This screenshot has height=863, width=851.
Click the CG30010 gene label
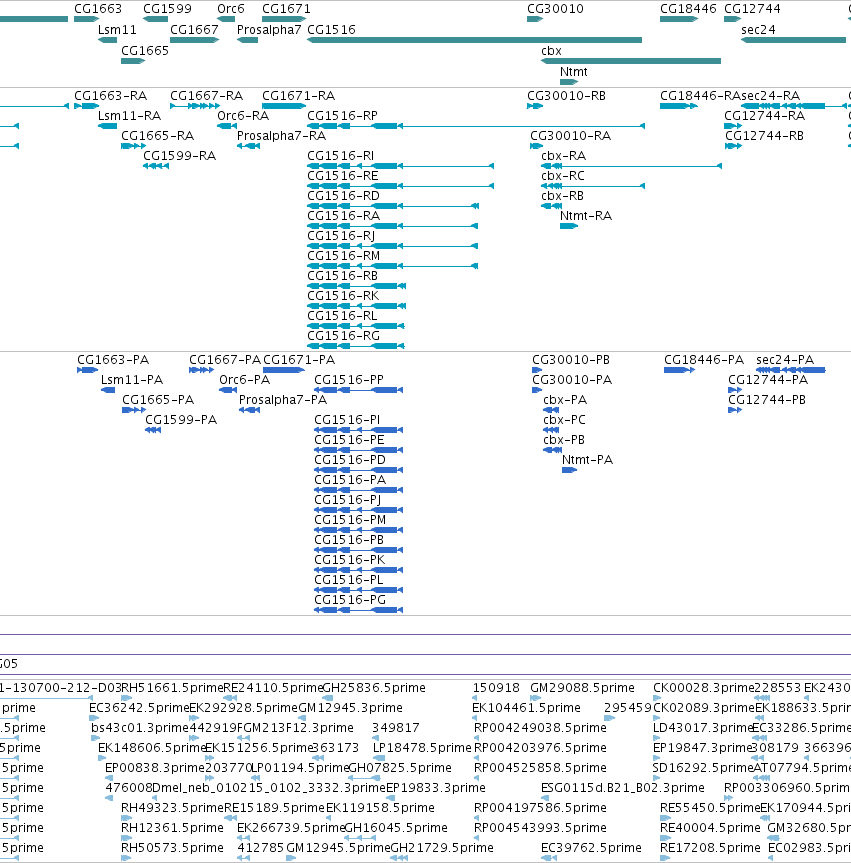pyautogui.click(x=555, y=9)
